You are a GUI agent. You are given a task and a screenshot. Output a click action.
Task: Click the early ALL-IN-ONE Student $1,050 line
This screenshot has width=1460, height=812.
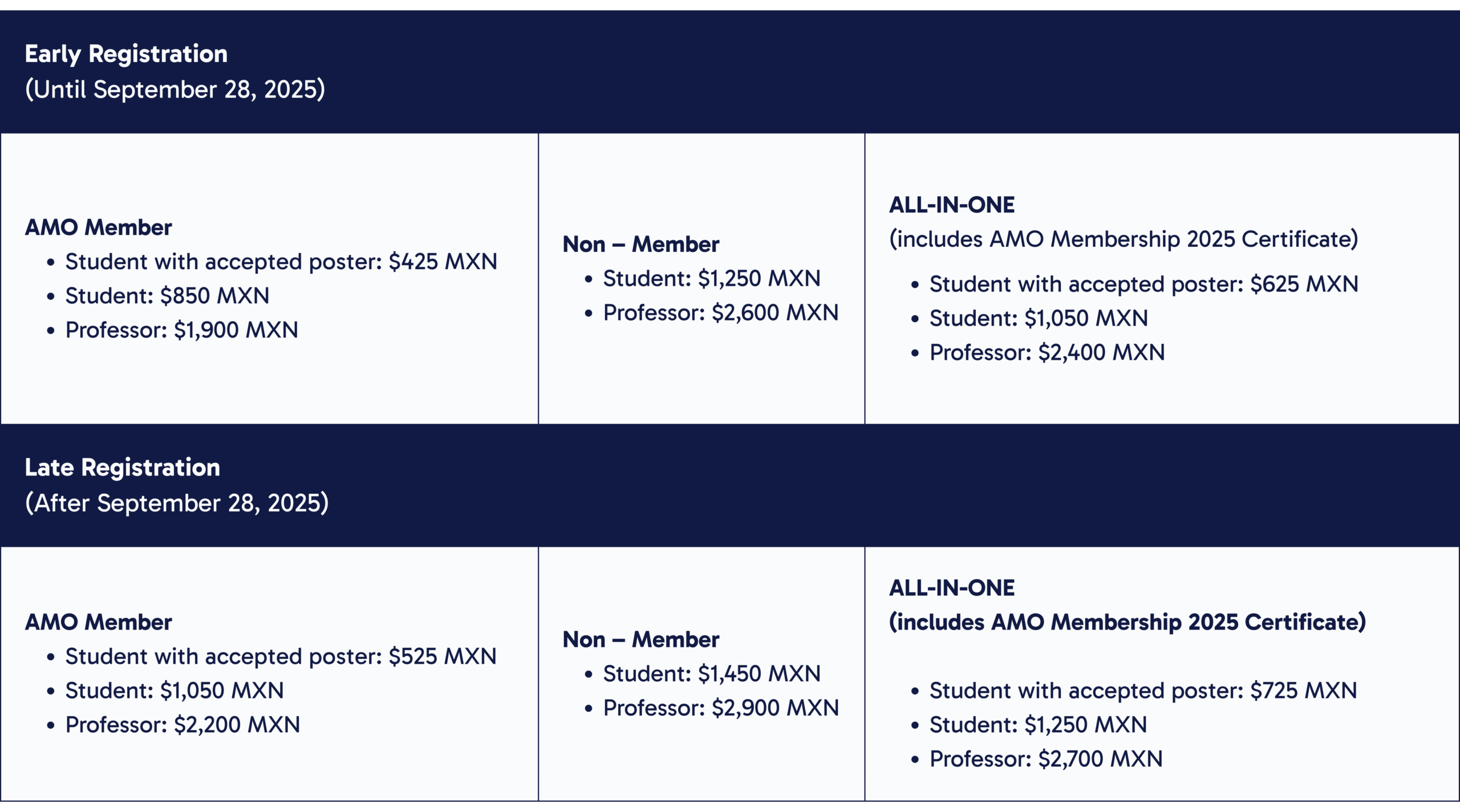coord(1038,318)
